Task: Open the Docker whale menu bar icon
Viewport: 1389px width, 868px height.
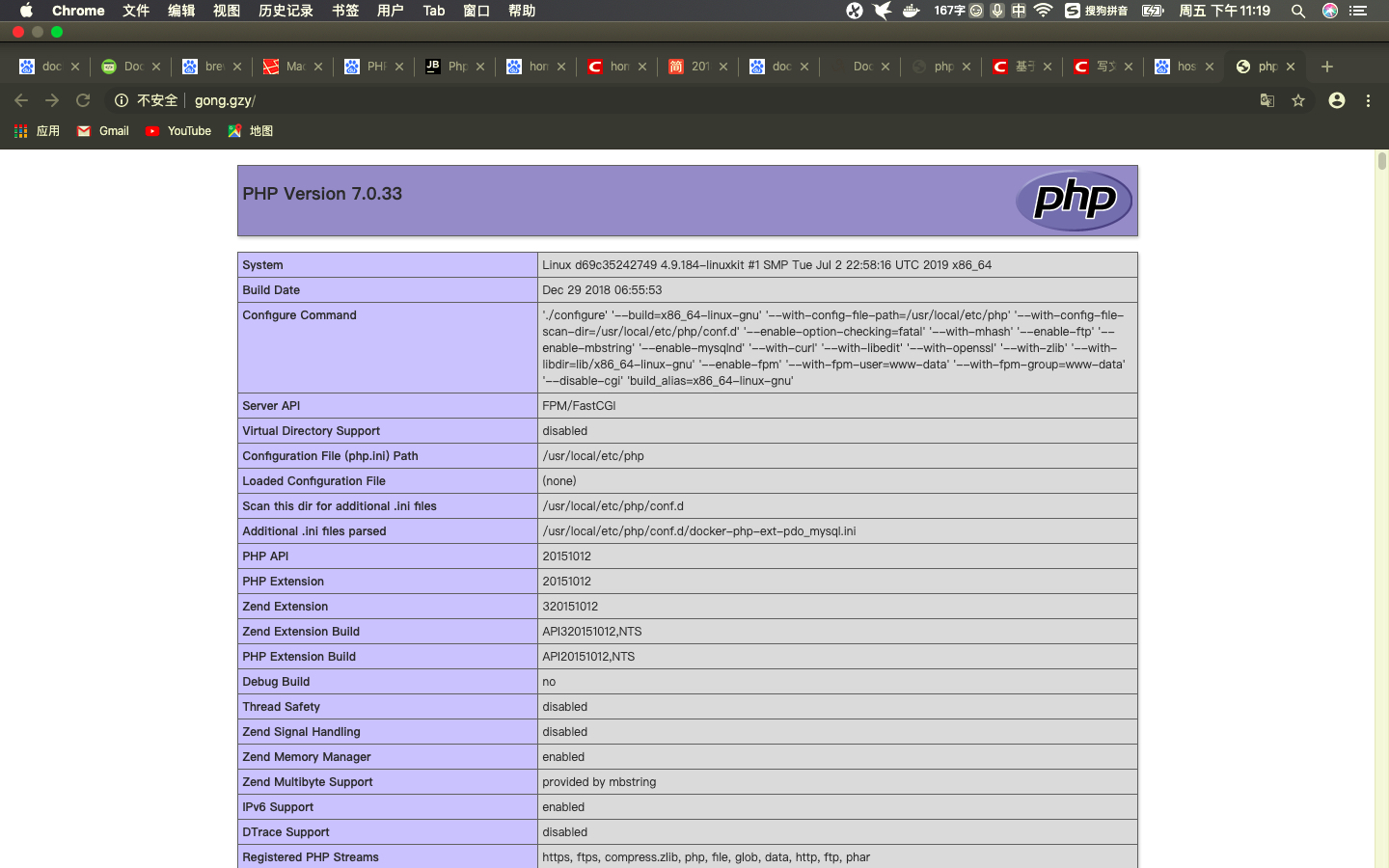Action: (x=911, y=11)
